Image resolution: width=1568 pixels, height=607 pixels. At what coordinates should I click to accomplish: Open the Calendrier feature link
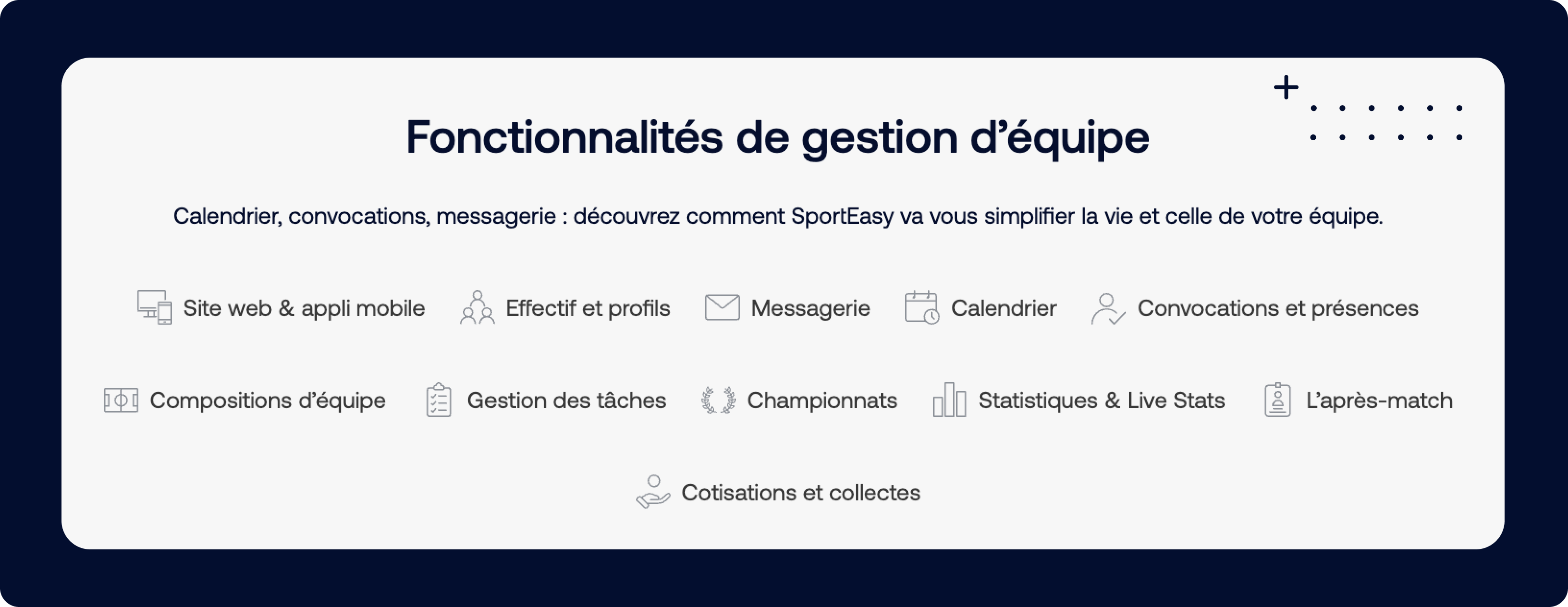tap(1004, 308)
